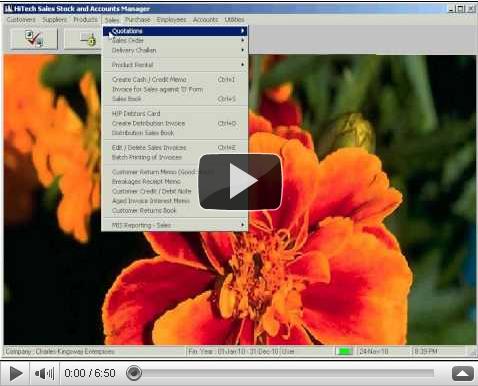This screenshot has width=478, height=386.
Task: Open the Employees menu
Action: coord(171,20)
